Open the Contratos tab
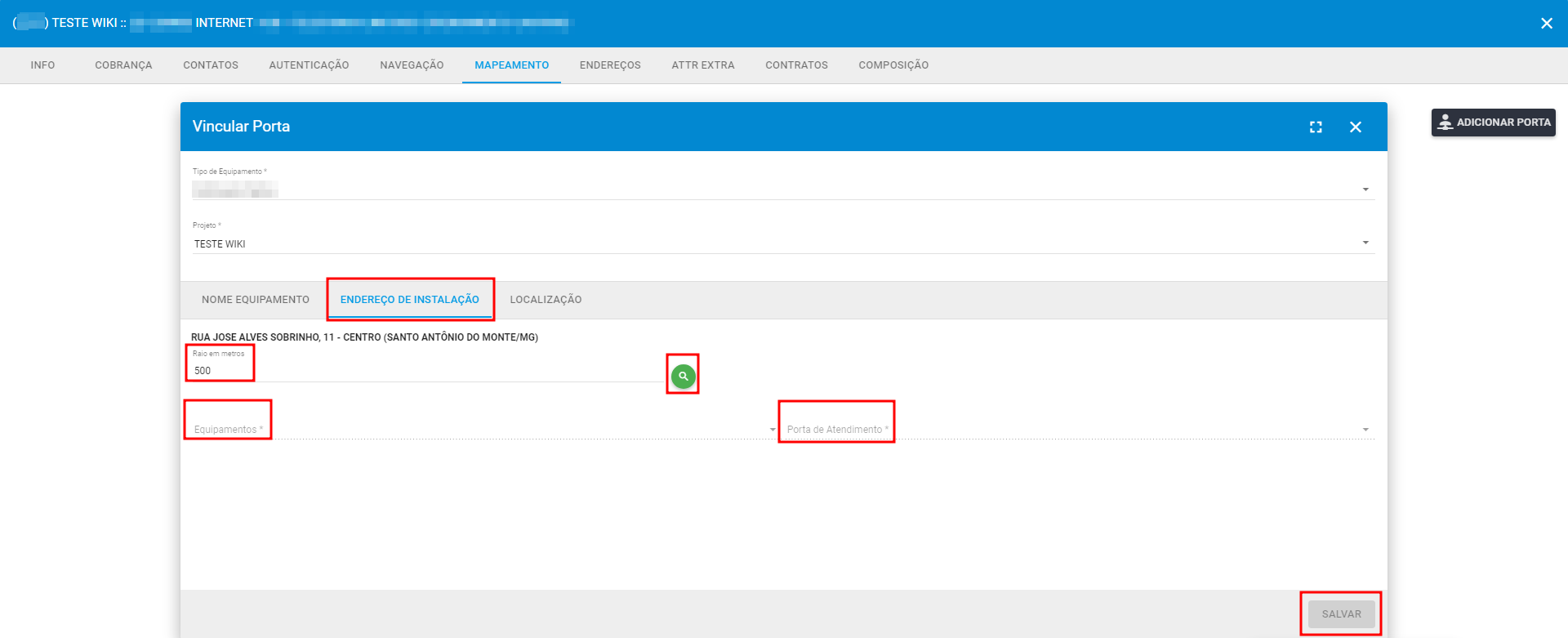Viewport: 1568px width, 638px height. 796,65
